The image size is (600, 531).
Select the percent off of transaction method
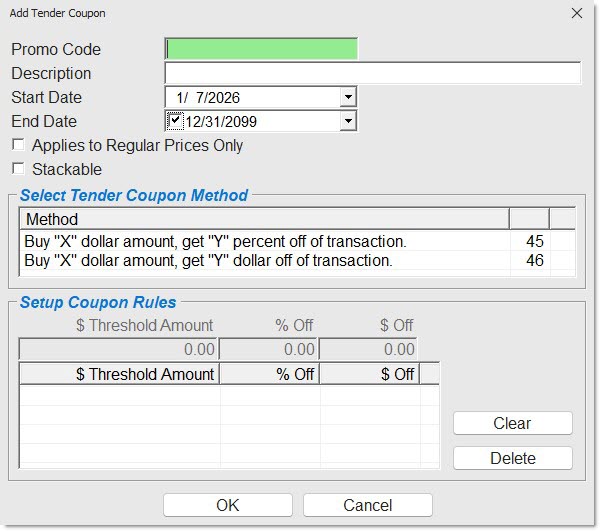(x=215, y=241)
